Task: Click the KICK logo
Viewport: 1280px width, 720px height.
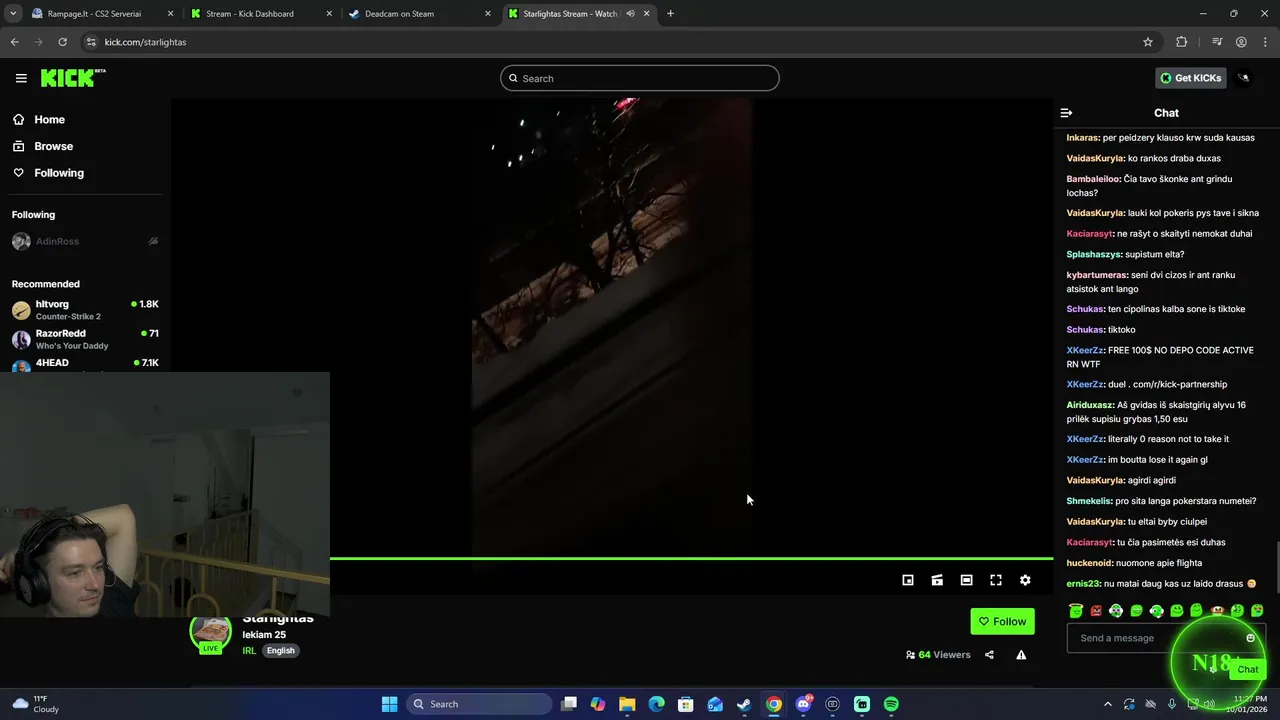Action: [73, 78]
